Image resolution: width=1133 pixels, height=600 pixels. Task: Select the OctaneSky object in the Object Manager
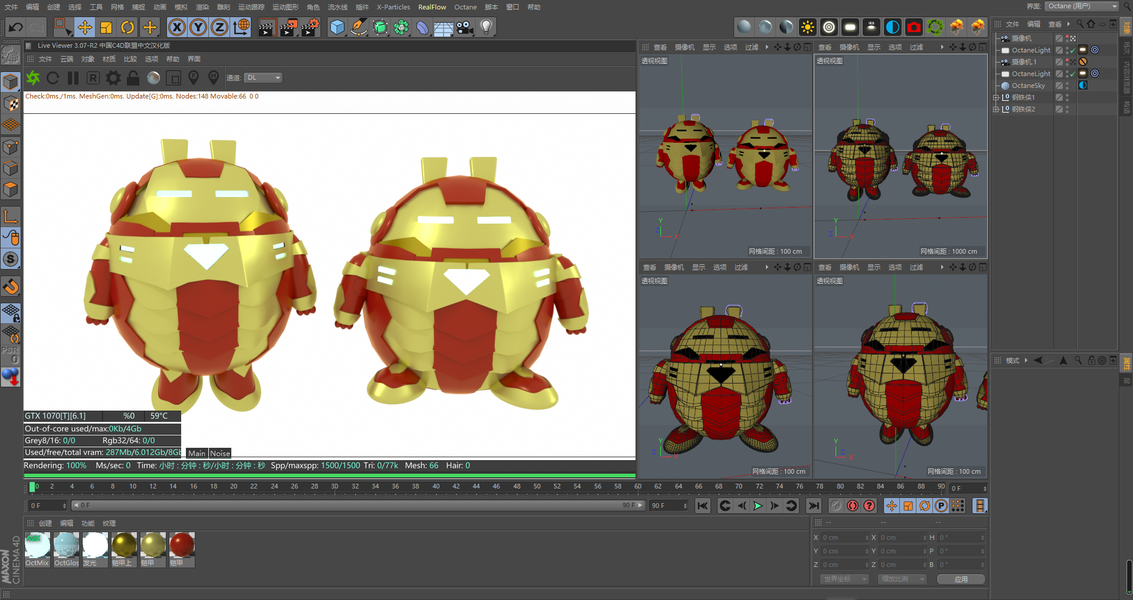(x=1028, y=85)
